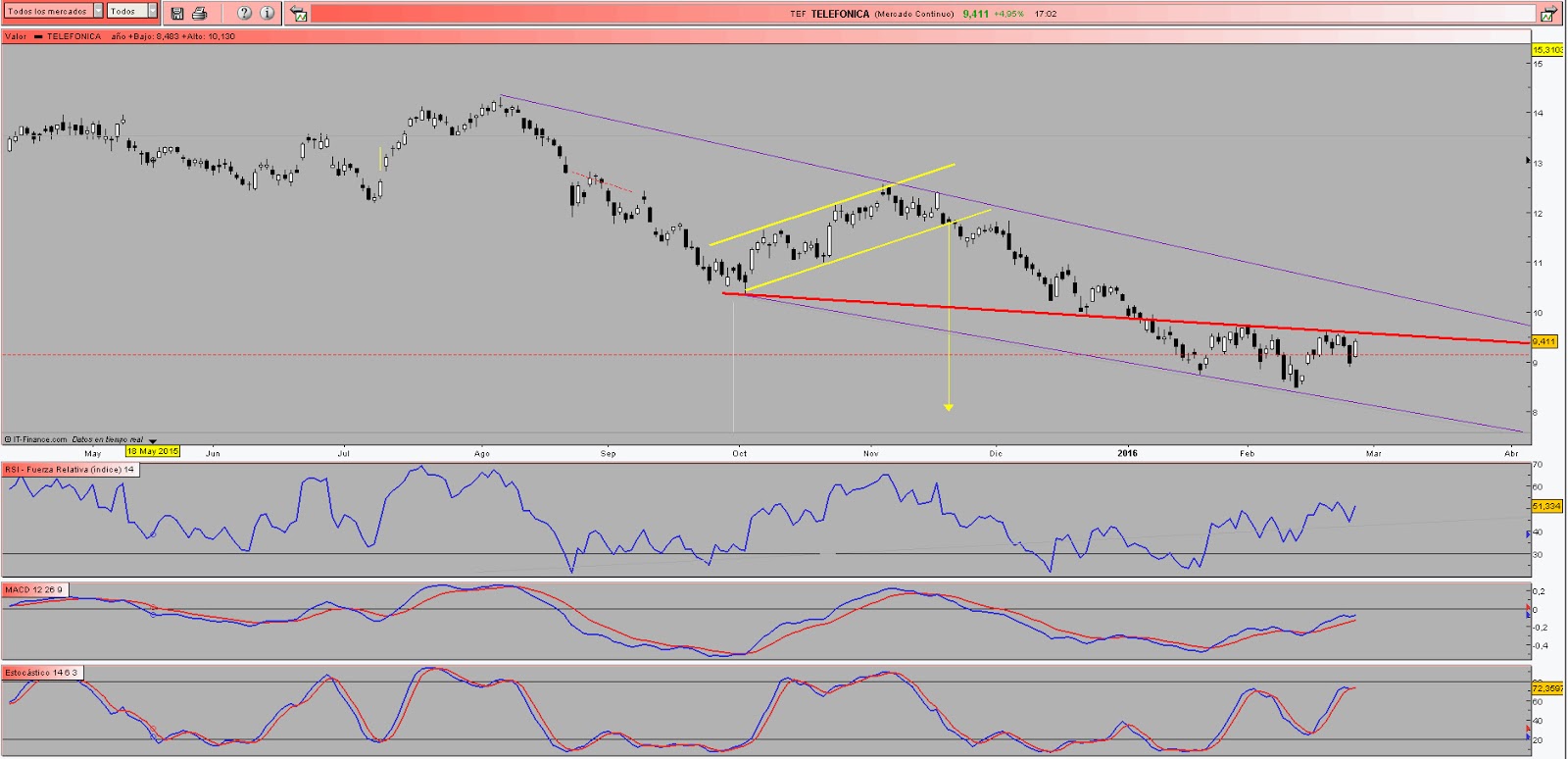Click the +4,95% change value
The height and width of the screenshot is (759, 1568).
coord(1008,14)
